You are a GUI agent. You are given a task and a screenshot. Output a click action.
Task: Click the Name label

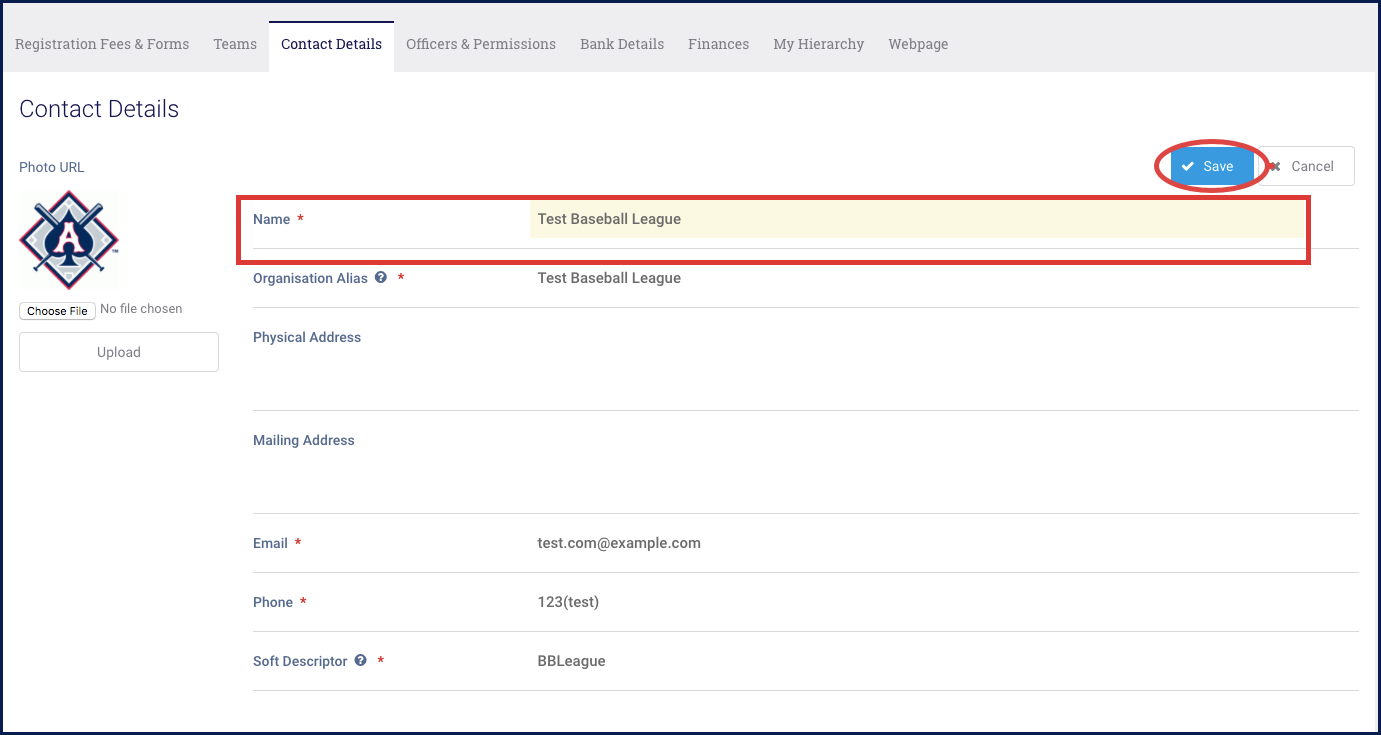pyautogui.click(x=271, y=219)
